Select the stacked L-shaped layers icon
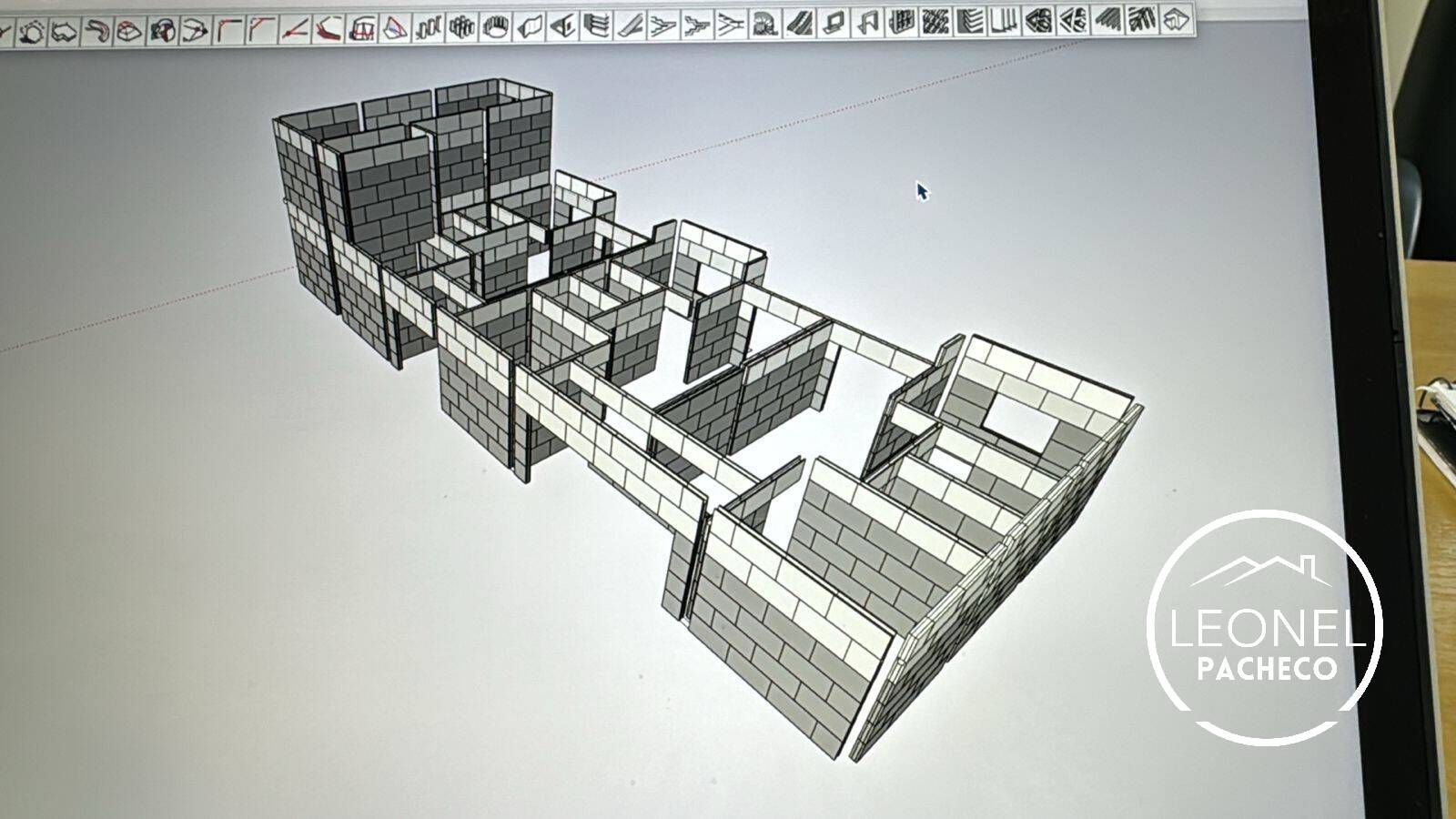Image resolution: width=1456 pixels, height=819 pixels. (x=970, y=21)
